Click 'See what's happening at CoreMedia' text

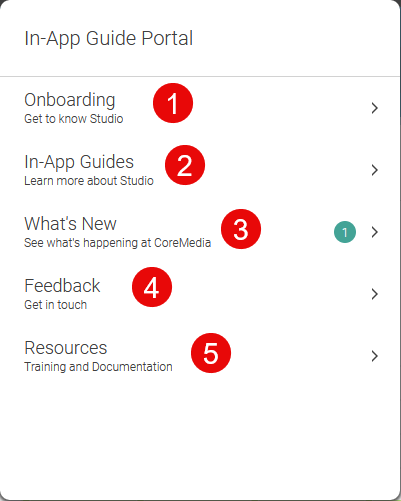click(x=117, y=243)
